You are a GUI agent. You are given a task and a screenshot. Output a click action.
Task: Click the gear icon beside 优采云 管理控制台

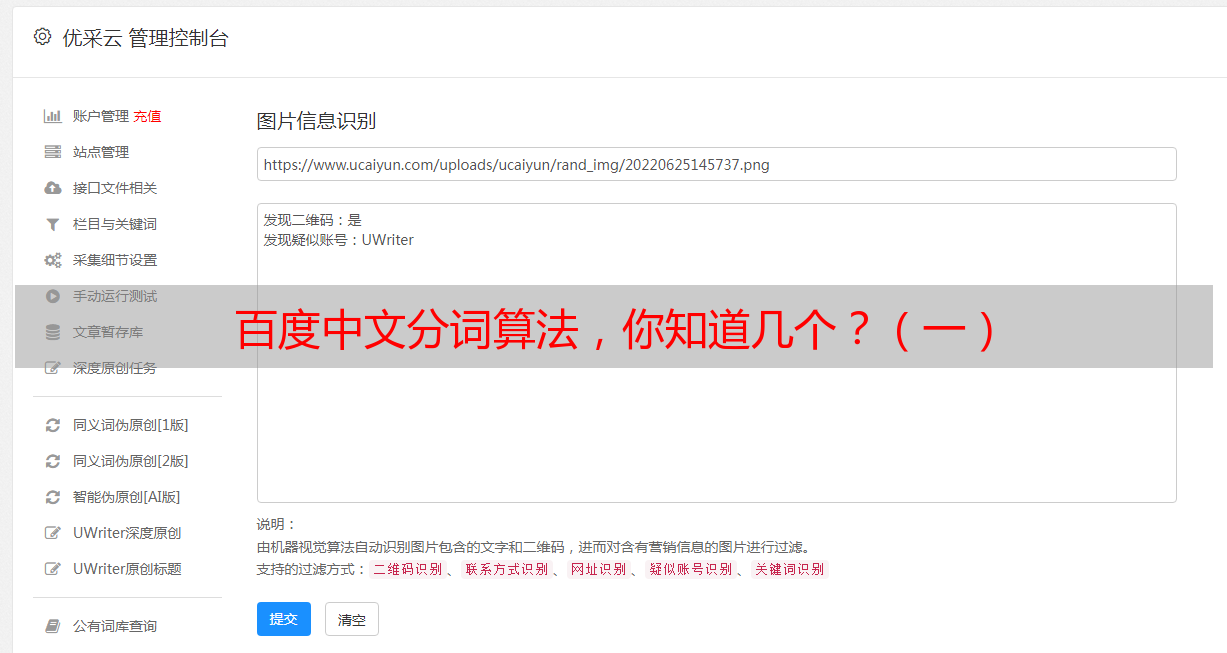(x=42, y=37)
